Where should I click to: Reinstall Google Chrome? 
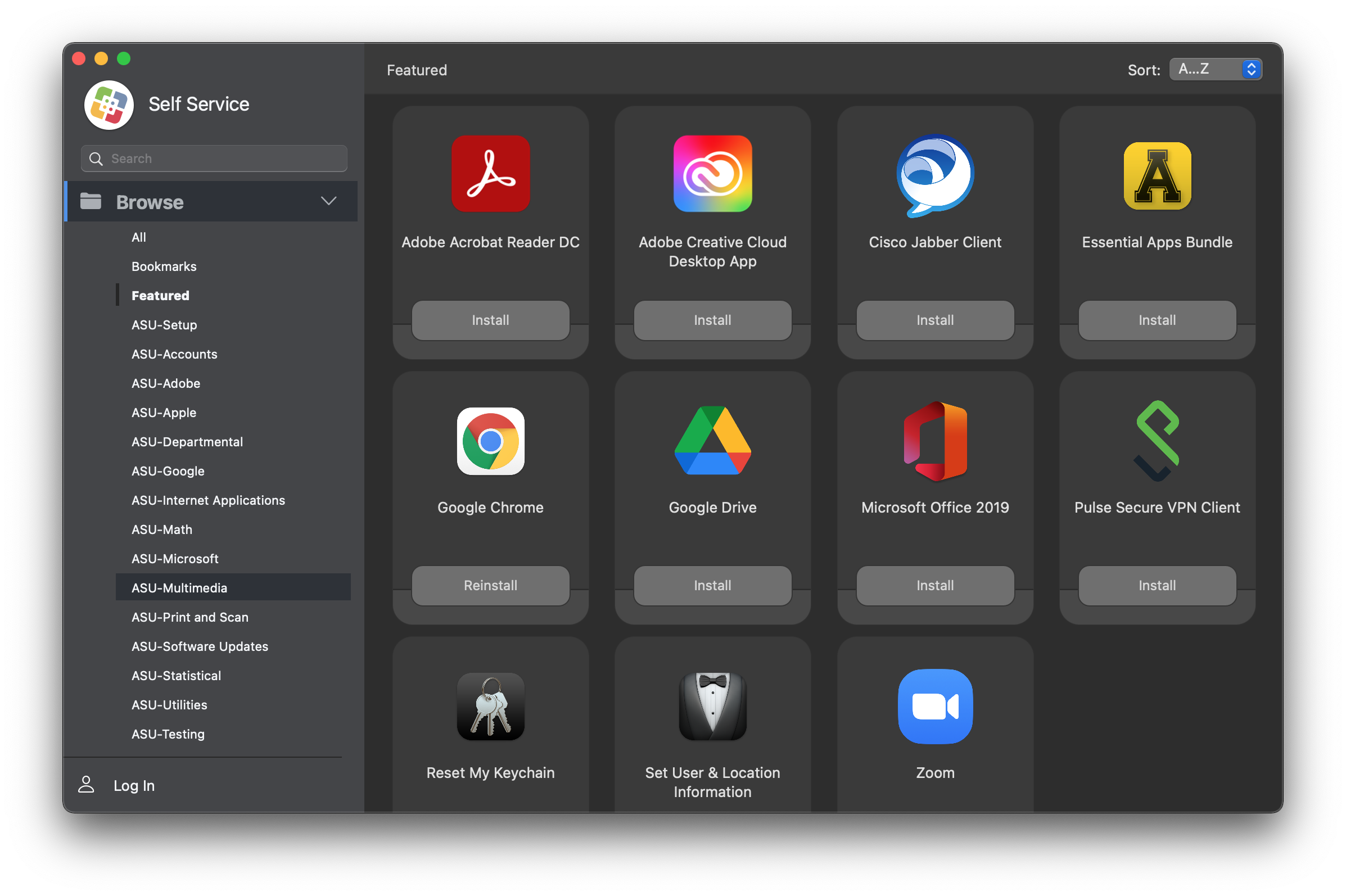click(490, 585)
